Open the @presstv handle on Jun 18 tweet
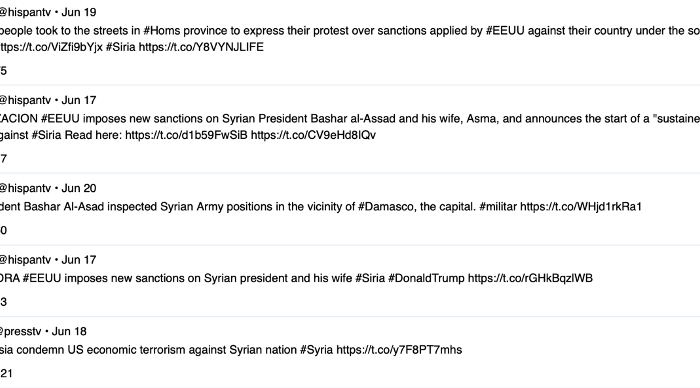Image resolution: width=700 pixels, height=388 pixels. [x=20, y=332]
